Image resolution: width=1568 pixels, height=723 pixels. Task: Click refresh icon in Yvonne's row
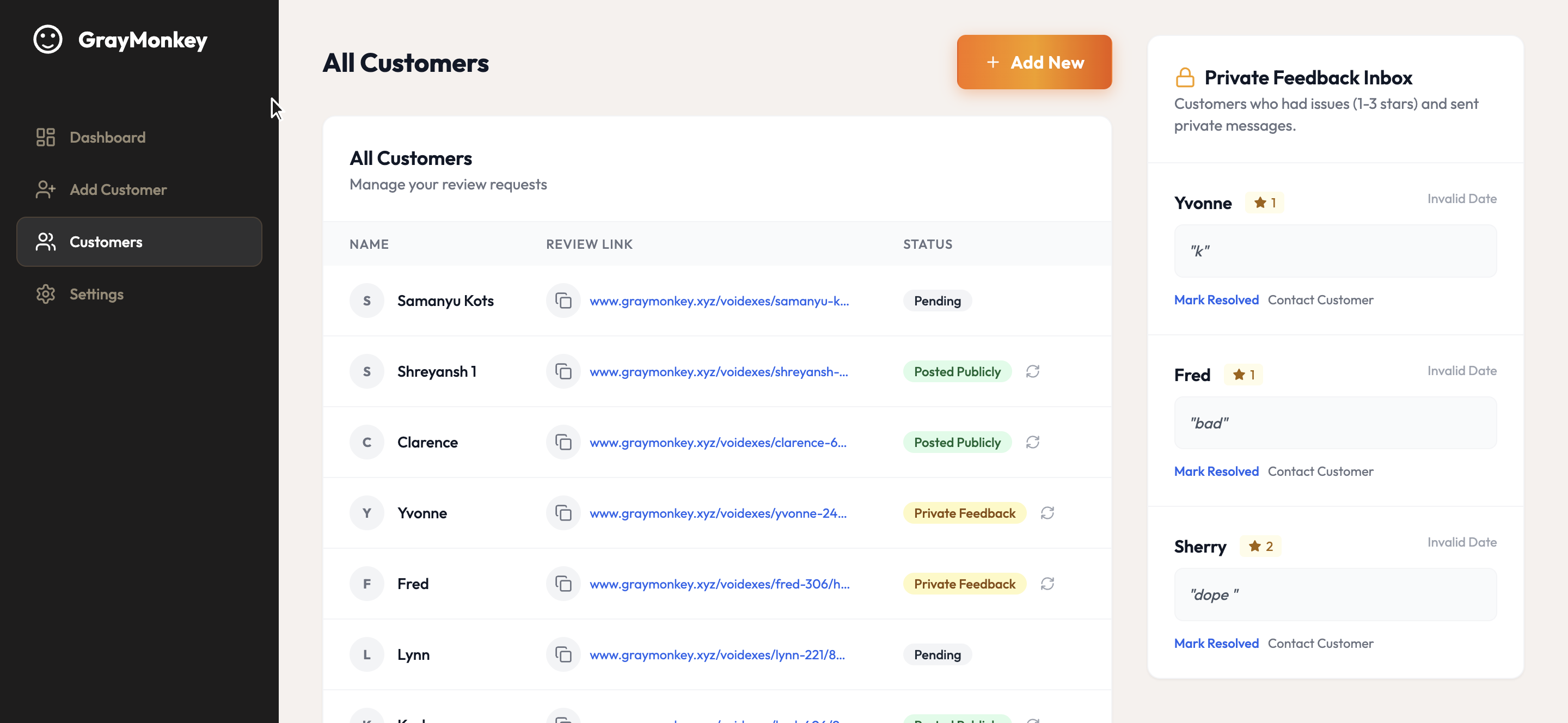[x=1047, y=513]
